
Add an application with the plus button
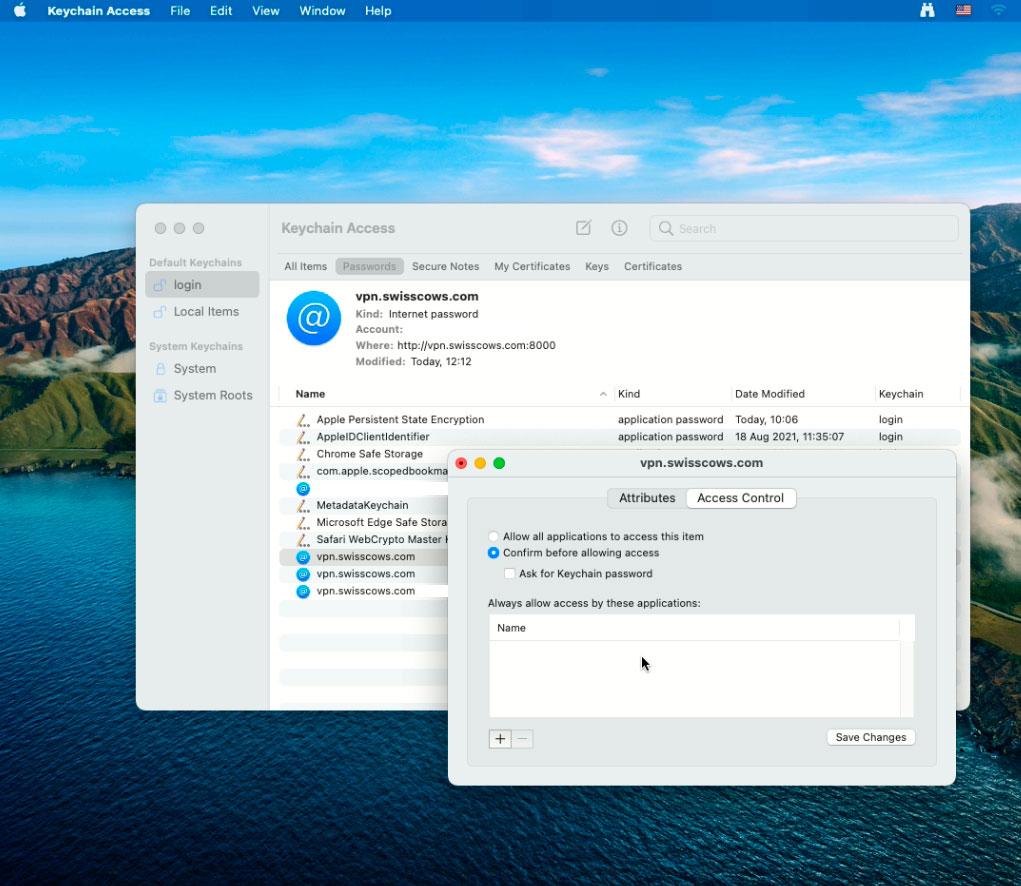pos(500,739)
